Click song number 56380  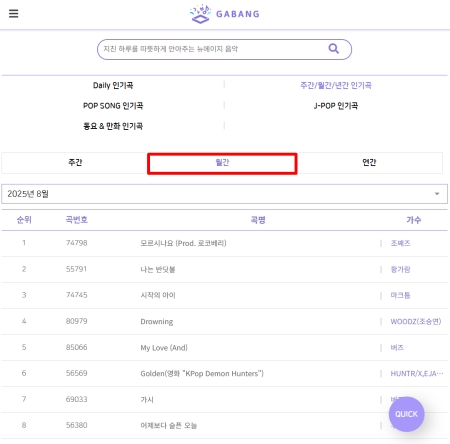[76, 425]
